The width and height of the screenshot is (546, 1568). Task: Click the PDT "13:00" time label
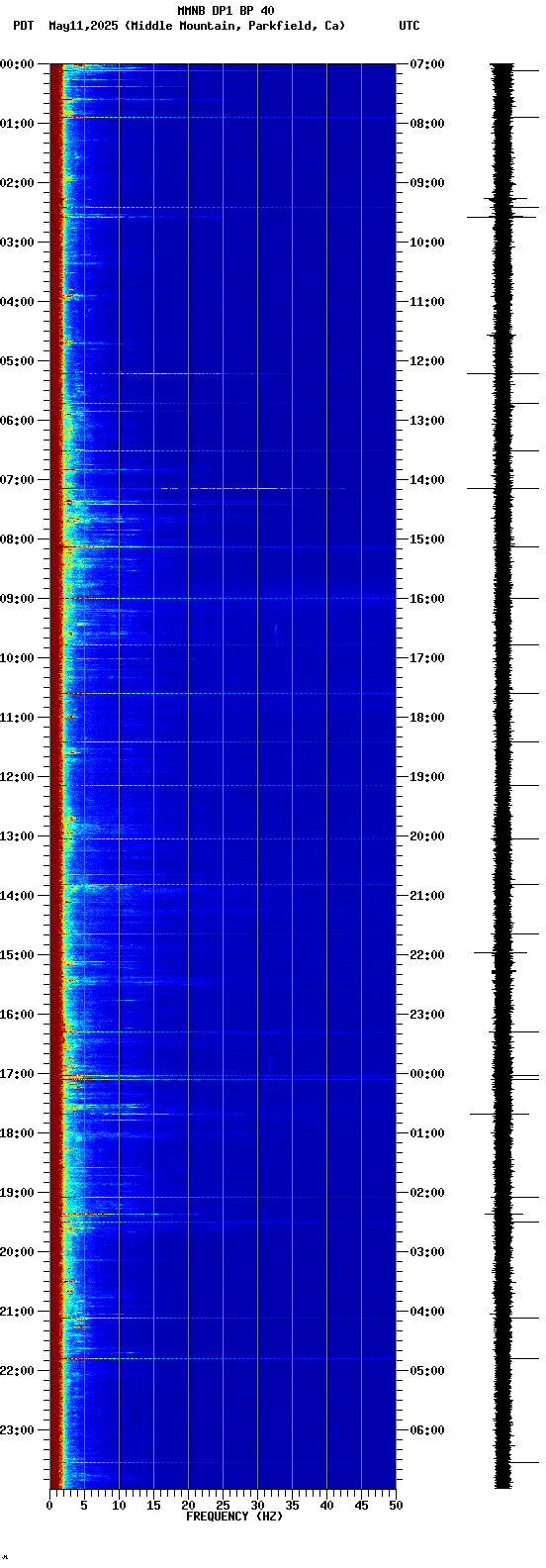click(x=17, y=836)
